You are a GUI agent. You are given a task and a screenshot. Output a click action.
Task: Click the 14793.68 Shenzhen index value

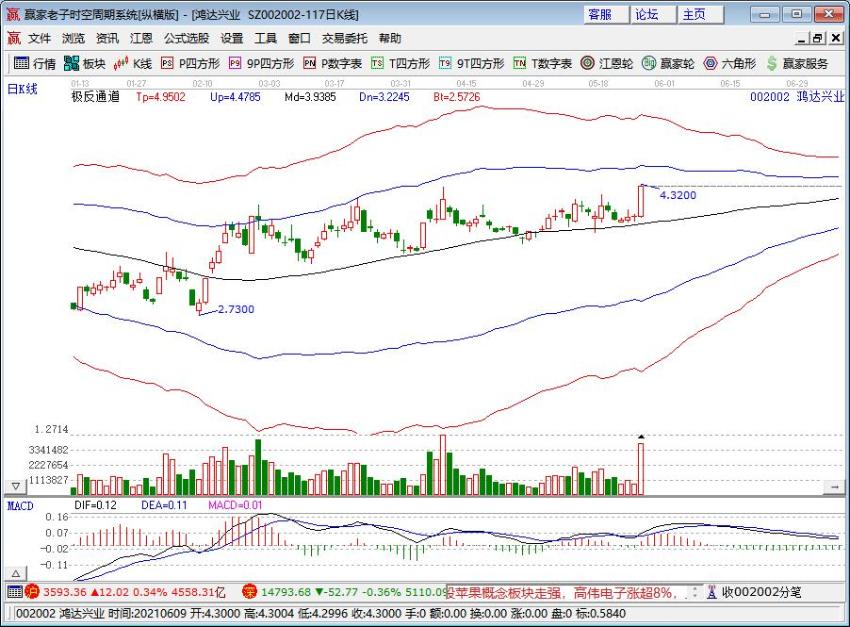tap(286, 592)
